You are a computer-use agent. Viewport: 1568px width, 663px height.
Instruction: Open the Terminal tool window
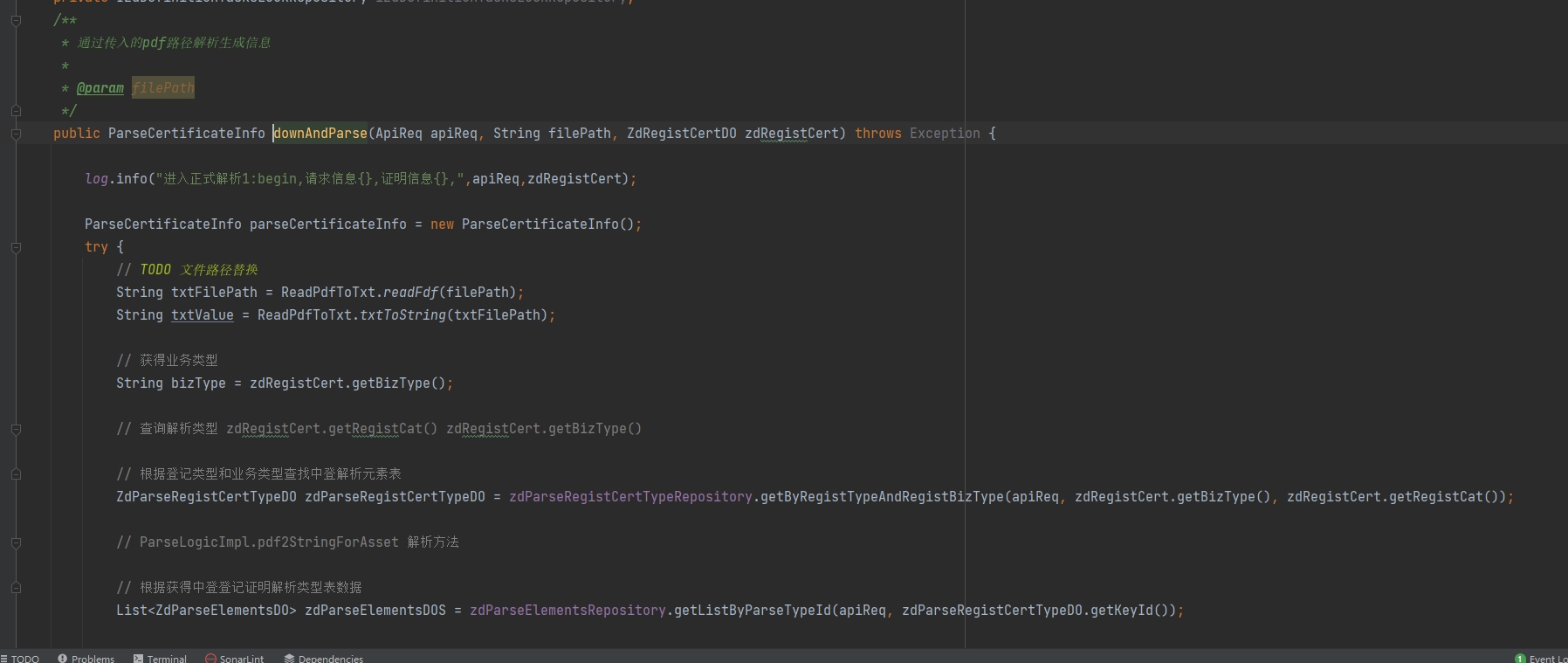coord(161,658)
